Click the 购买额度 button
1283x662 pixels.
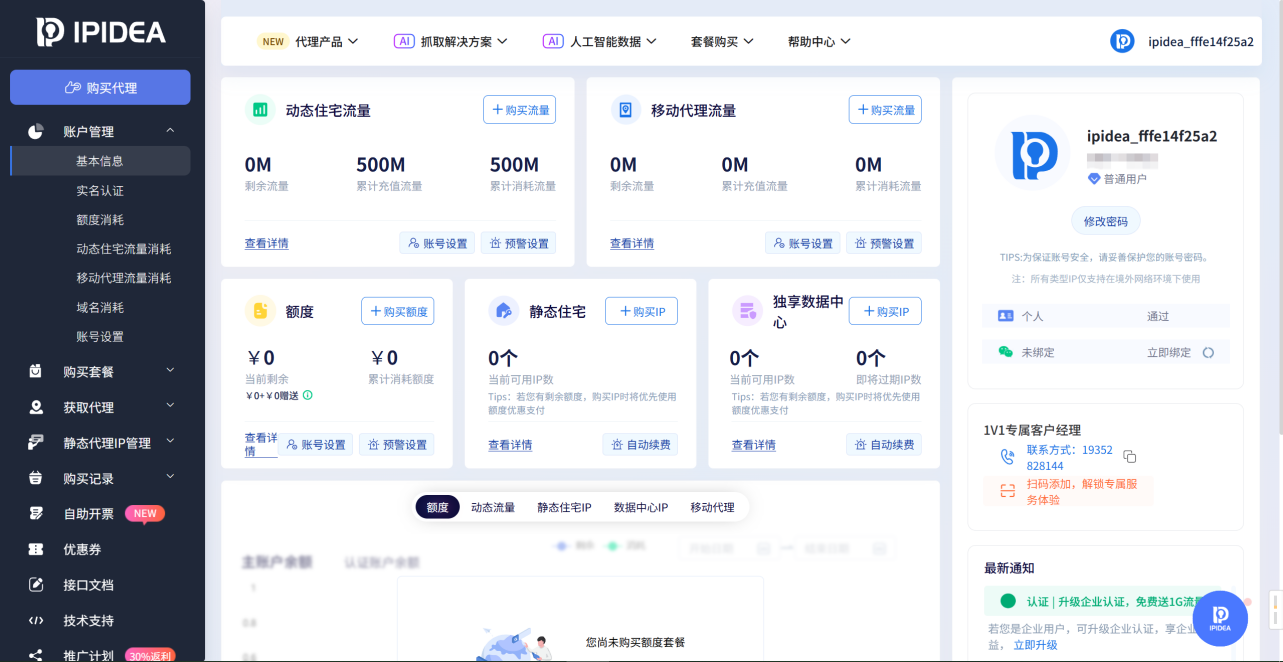pyautogui.click(x=398, y=311)
